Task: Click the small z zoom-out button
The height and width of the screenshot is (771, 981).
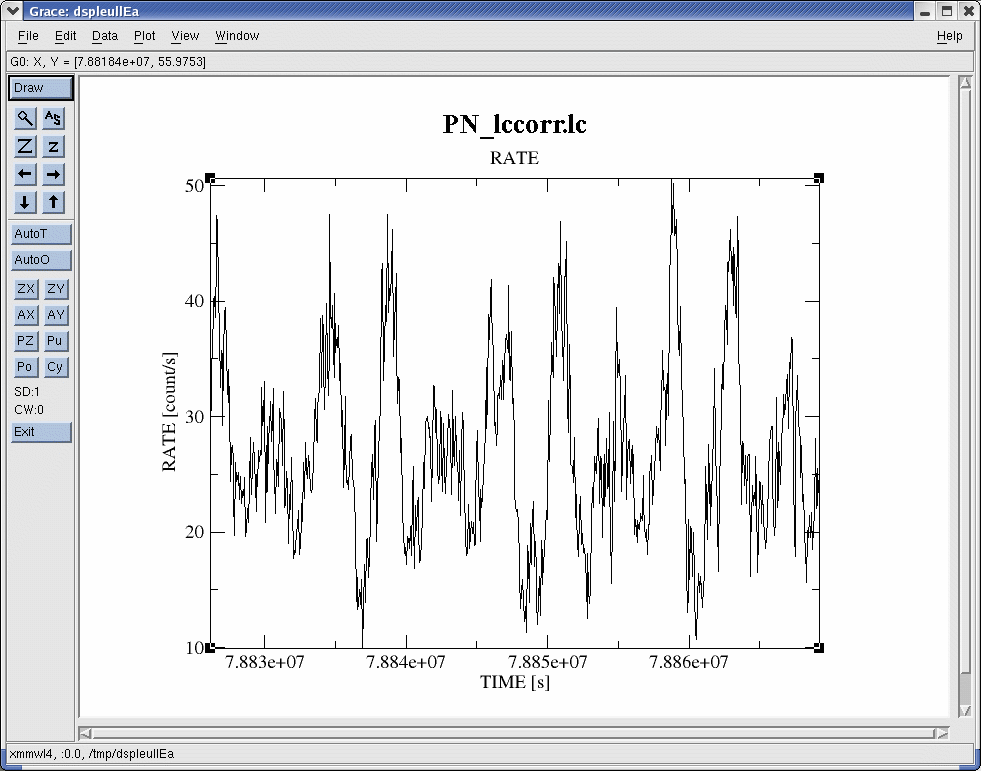Action: point(54,146)
